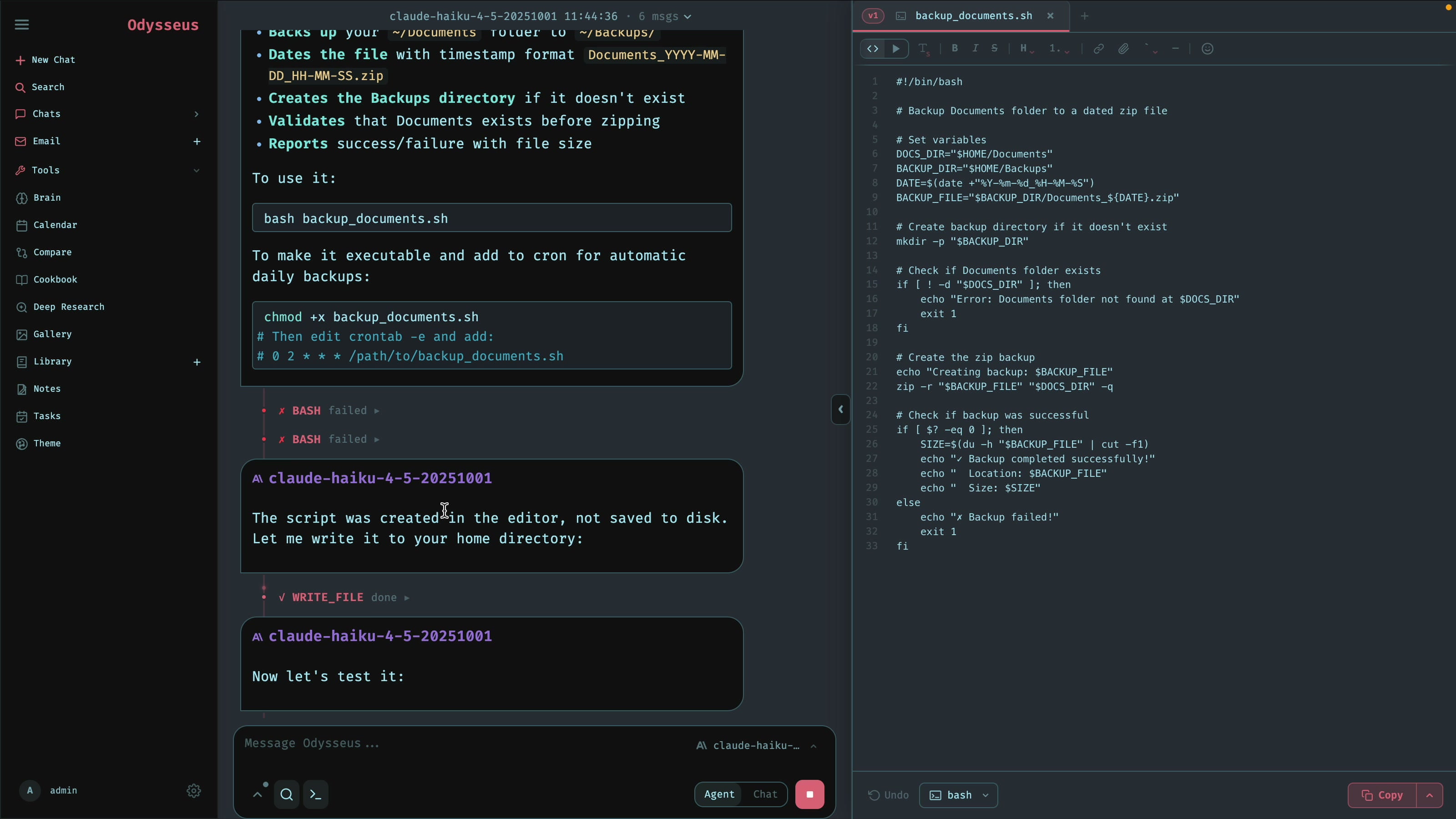This screenshot has height=819, width=1456.
Task: Open the heading level dropdown
Action: tap(1027, 49)
